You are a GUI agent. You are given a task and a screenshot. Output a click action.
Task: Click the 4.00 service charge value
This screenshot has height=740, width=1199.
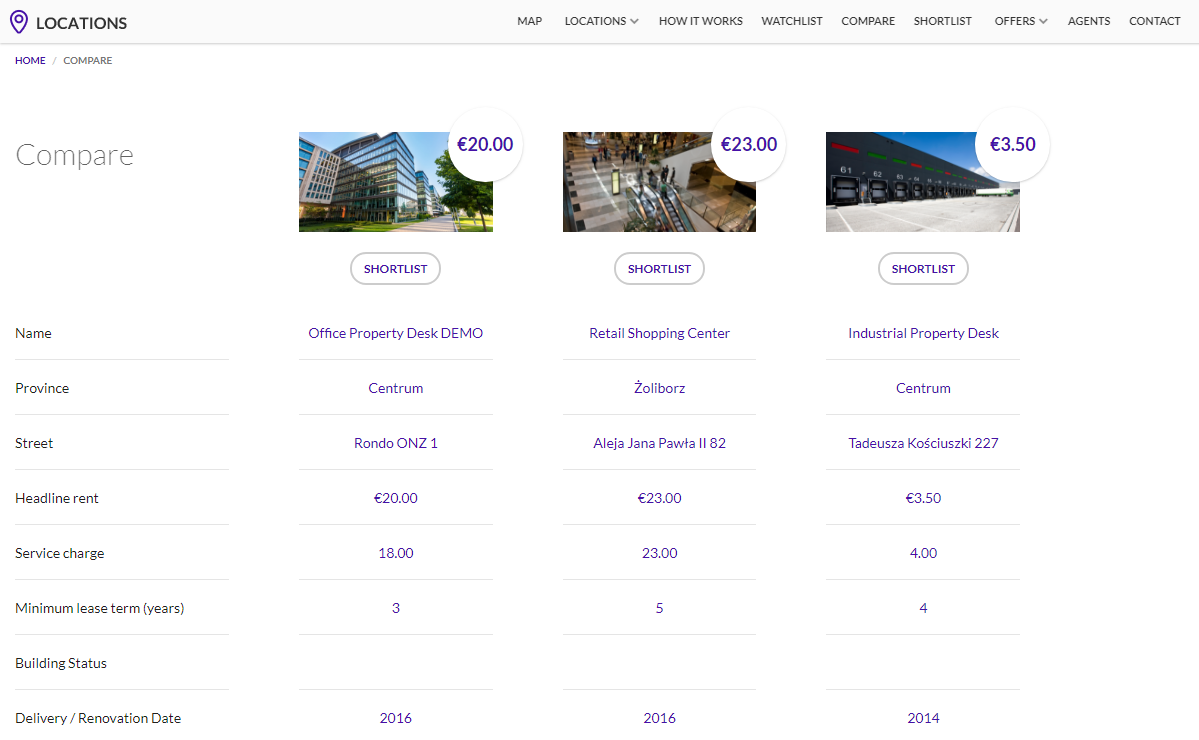click(923, 553)
